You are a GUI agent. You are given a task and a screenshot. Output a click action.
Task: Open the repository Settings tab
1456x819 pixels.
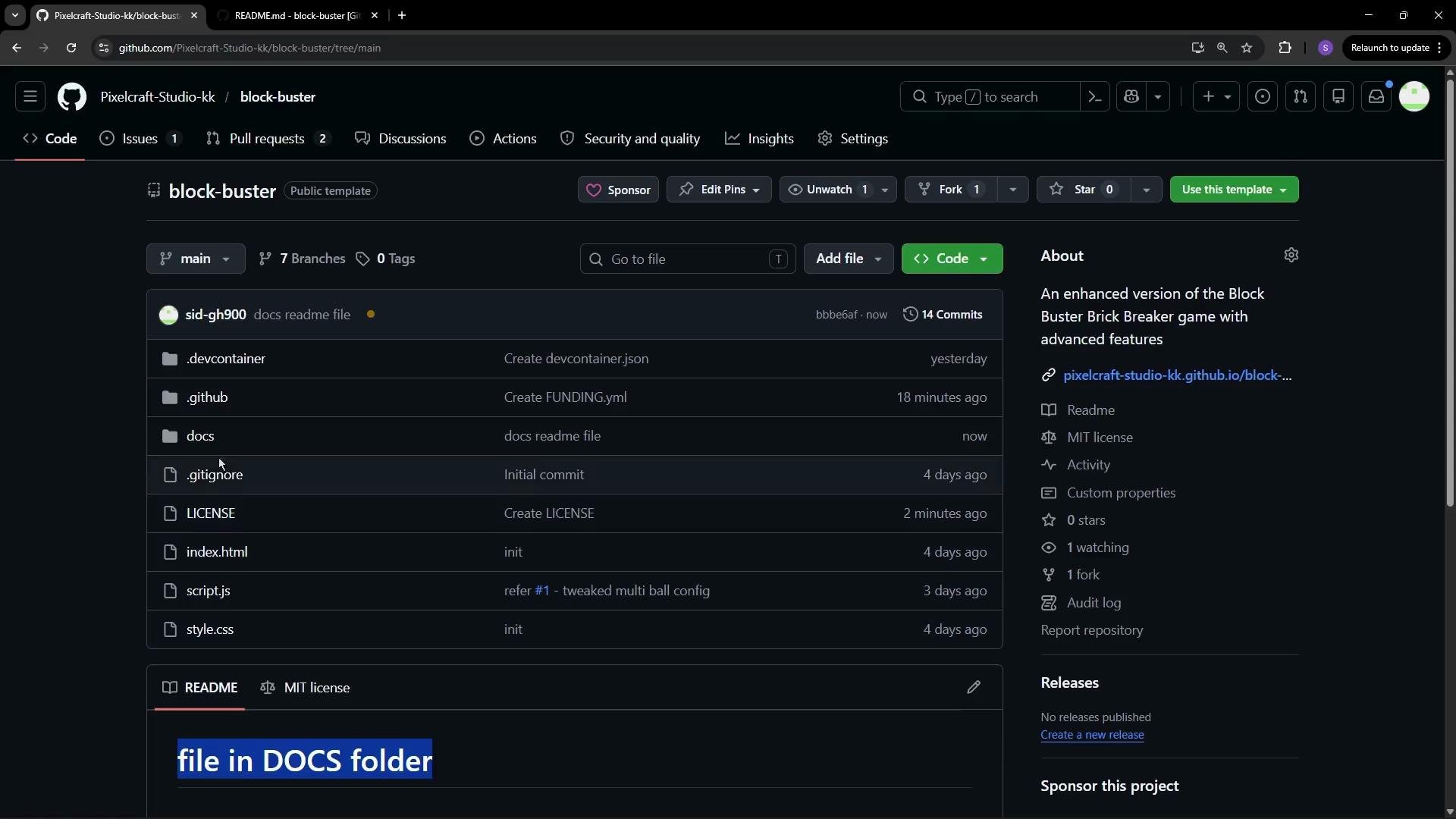point(853,139)
